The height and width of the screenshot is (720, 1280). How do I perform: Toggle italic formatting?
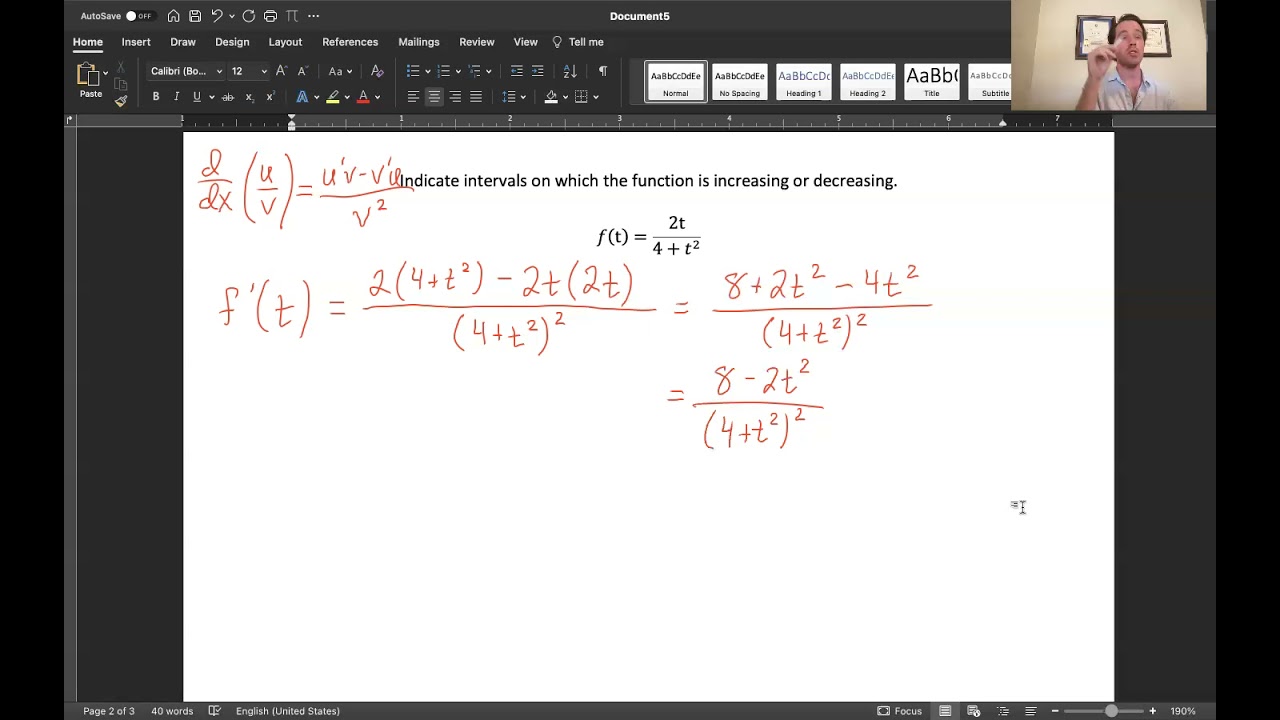pyautogui.click(x=176, y=97)
